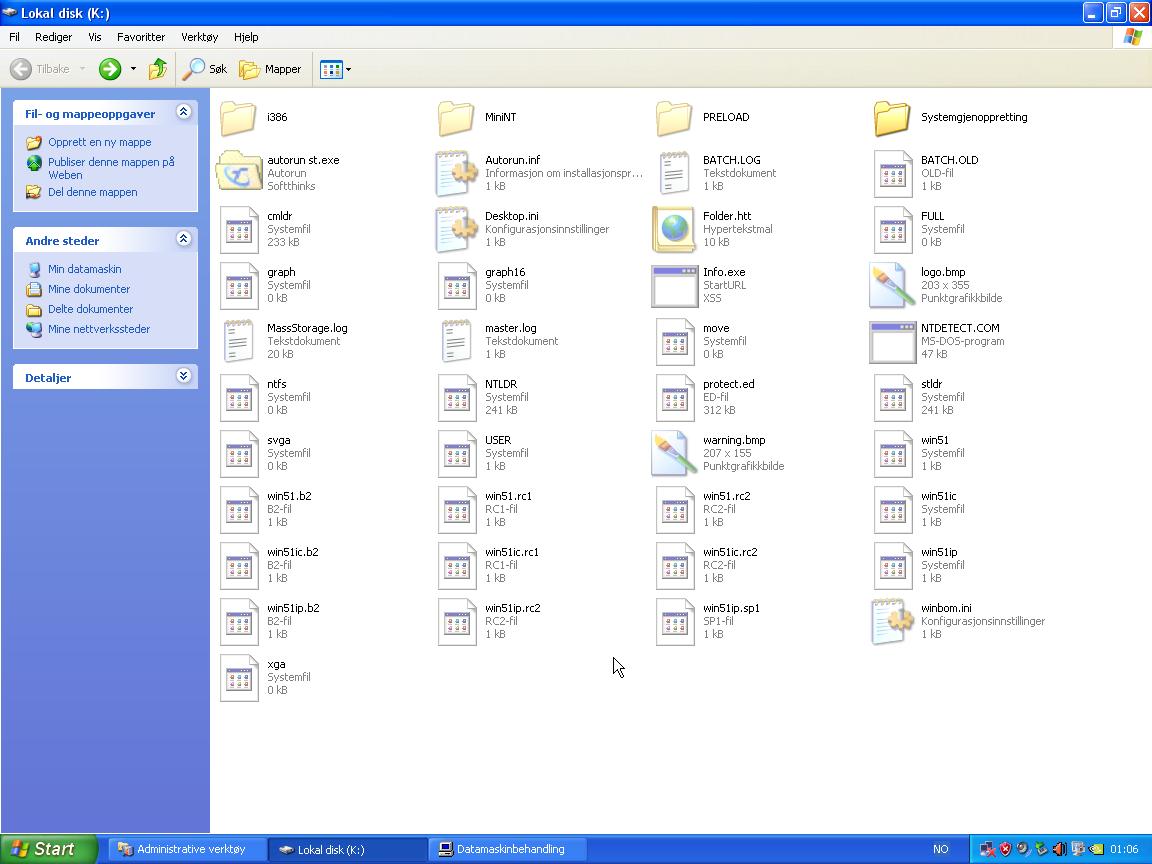Click the Søk search toolbar button
Image resolution: width=1152 pixels, height=864 pixels.
(x=205, y=69)
